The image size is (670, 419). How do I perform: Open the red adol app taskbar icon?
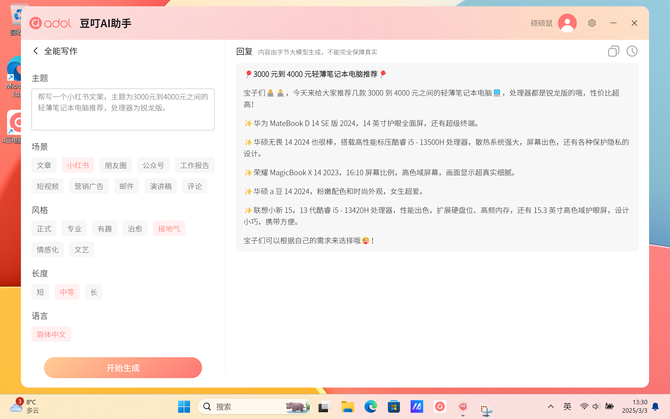(x=440, y=407)
